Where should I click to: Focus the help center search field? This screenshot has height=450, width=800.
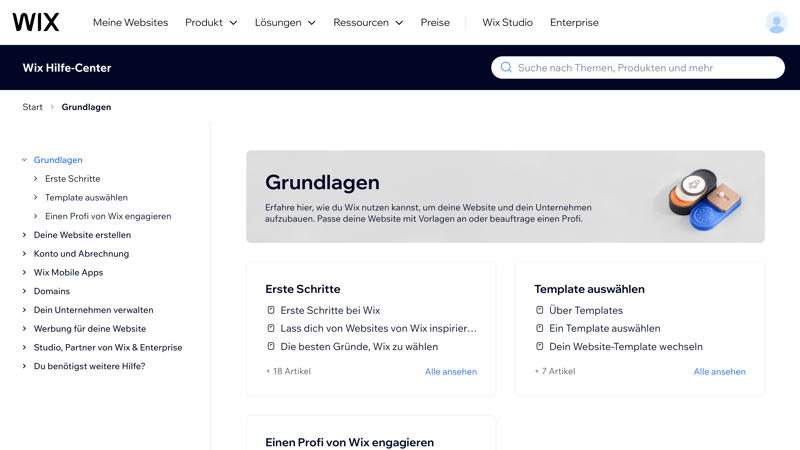pyautogui.click(x=645, y=68)
